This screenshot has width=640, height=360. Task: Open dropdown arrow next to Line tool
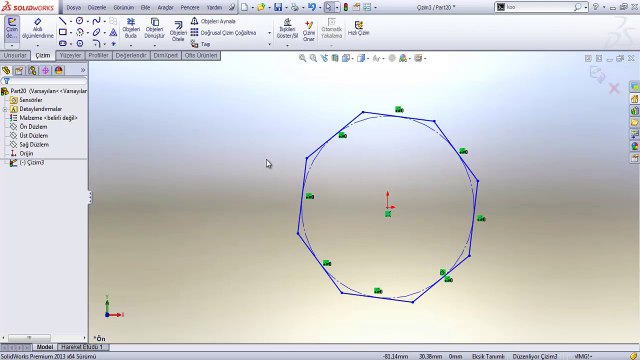[71, 21]
